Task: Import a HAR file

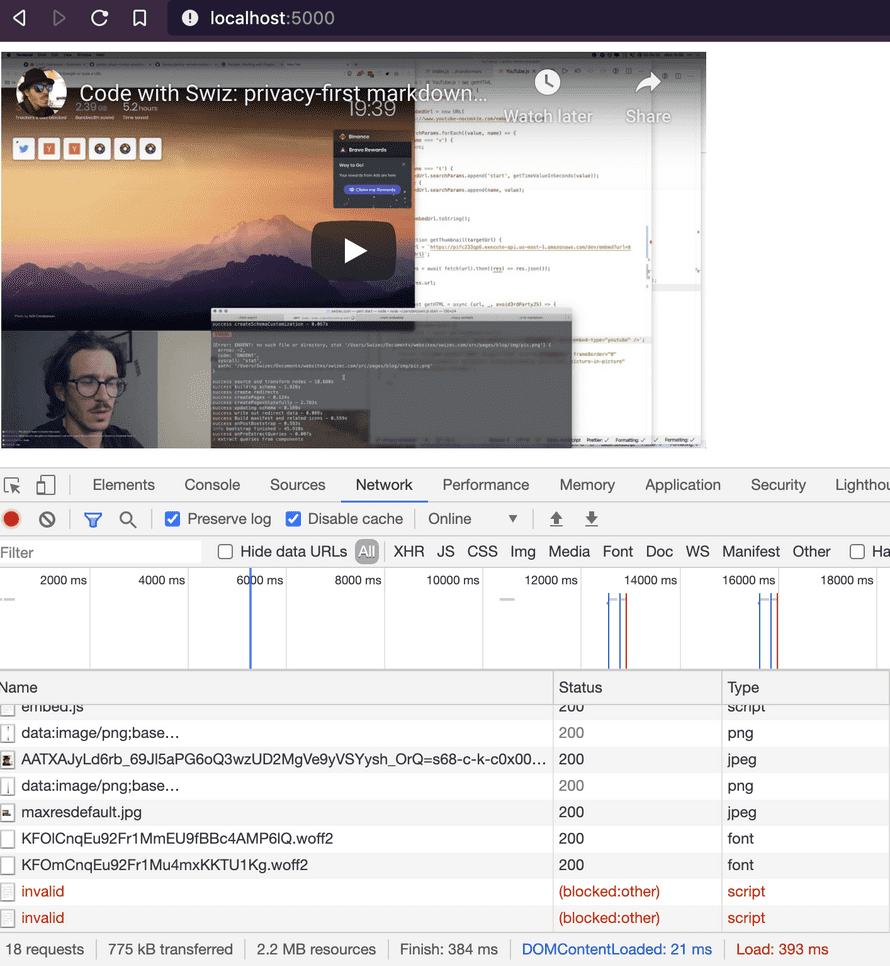Action: [x=556, y=519]
